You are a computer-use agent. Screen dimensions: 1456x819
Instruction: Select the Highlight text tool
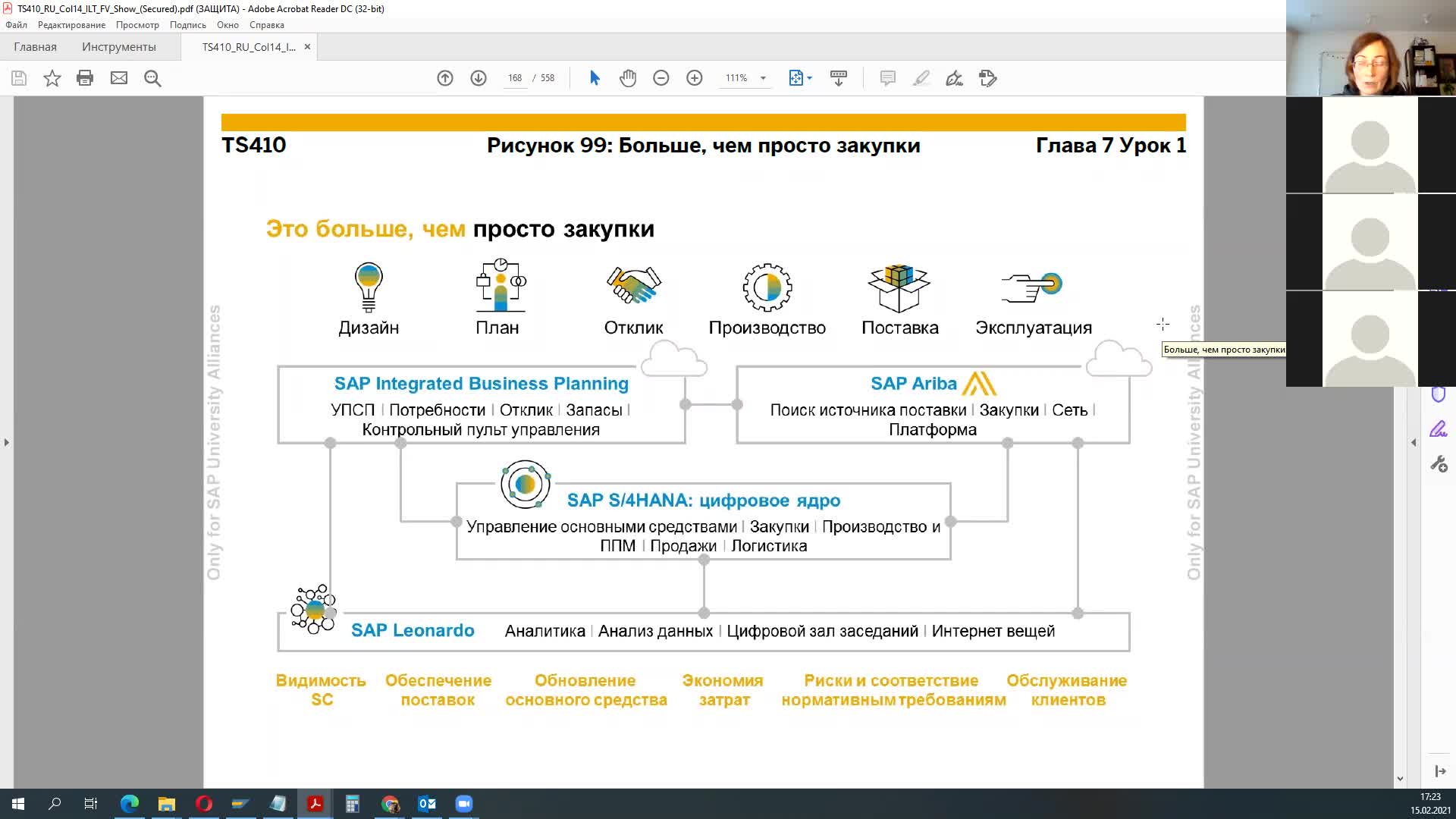point(921,78)
